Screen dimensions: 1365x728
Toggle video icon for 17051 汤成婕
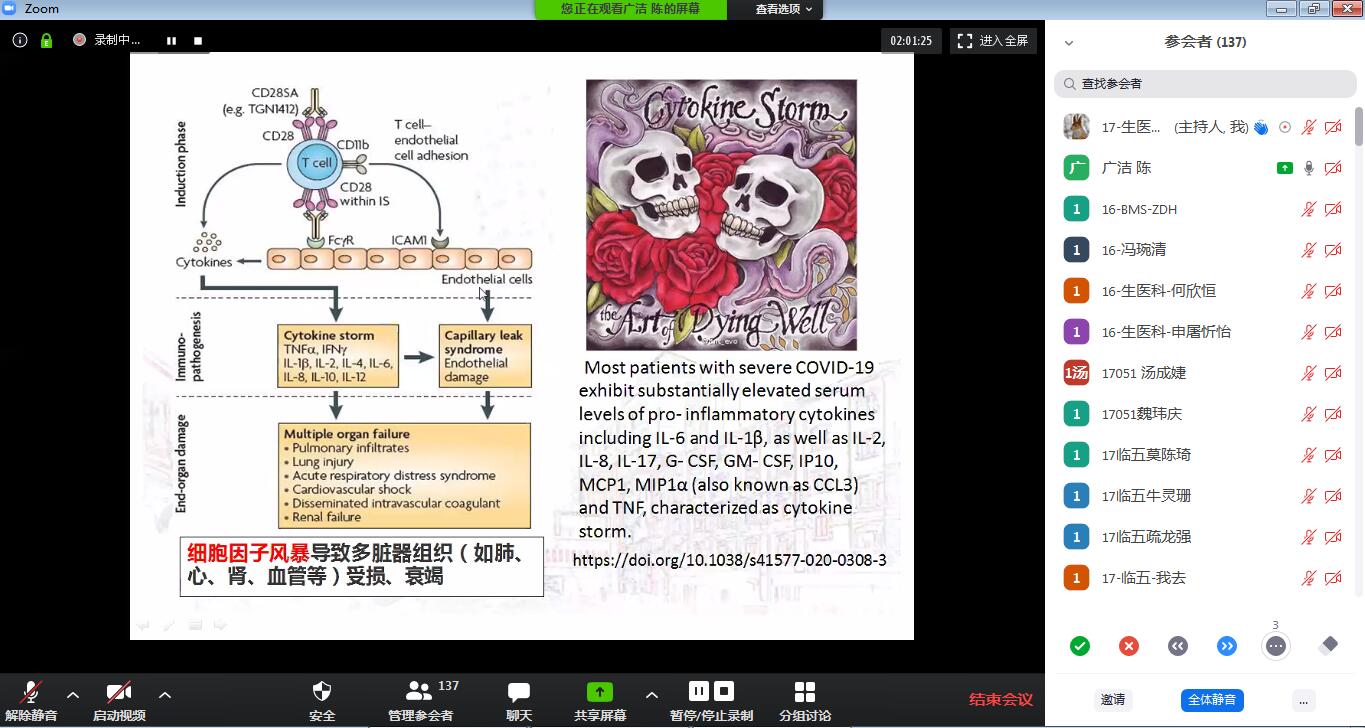pyautogui.click(x=1333, y=373)
